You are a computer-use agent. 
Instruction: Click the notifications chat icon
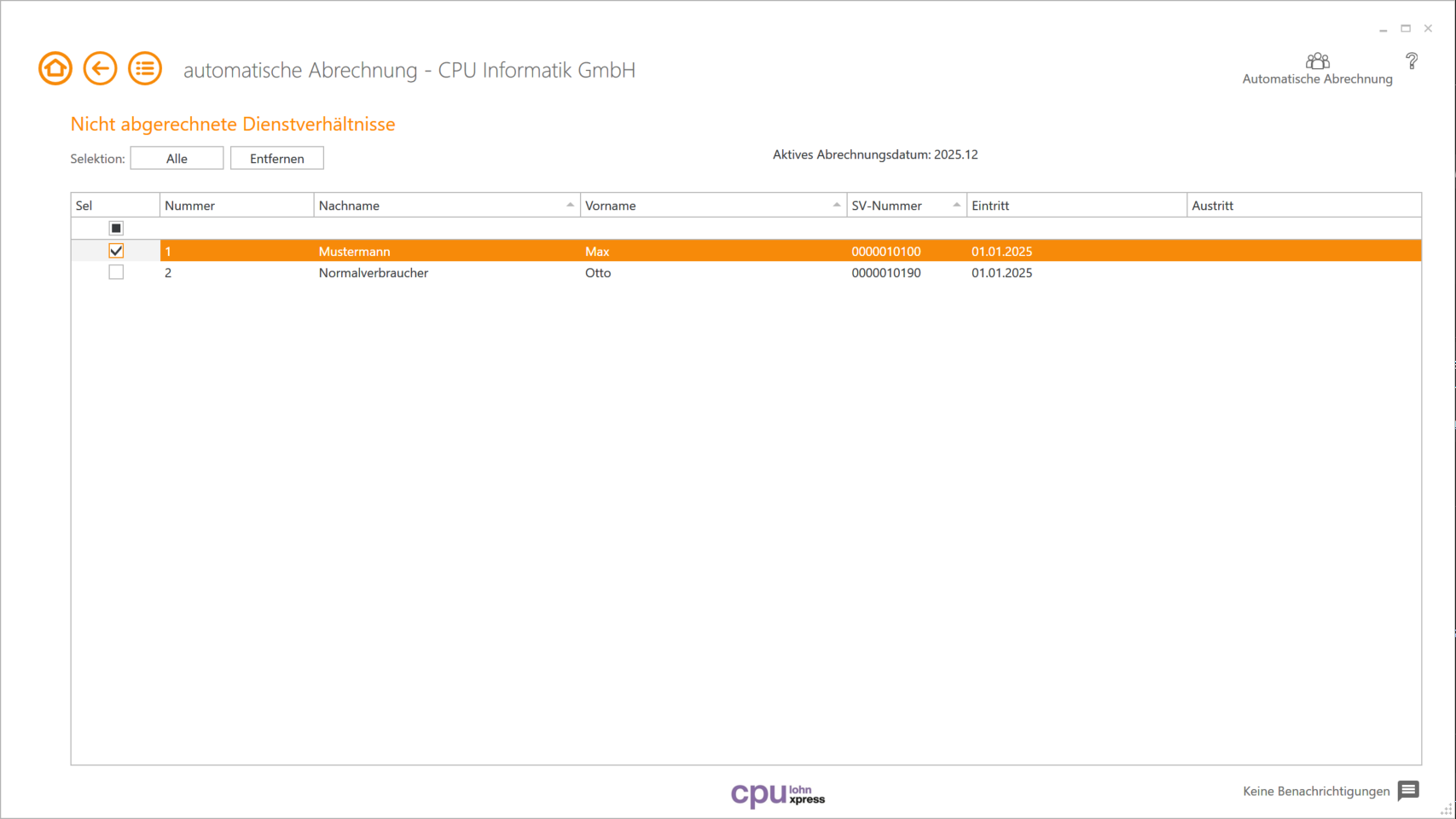click(1407, 791)
